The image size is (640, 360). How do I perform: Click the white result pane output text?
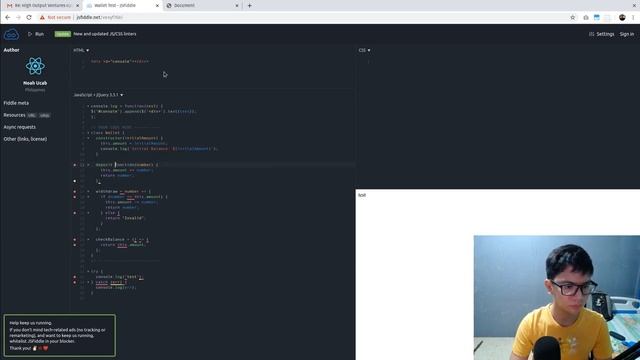pos(362,195)
